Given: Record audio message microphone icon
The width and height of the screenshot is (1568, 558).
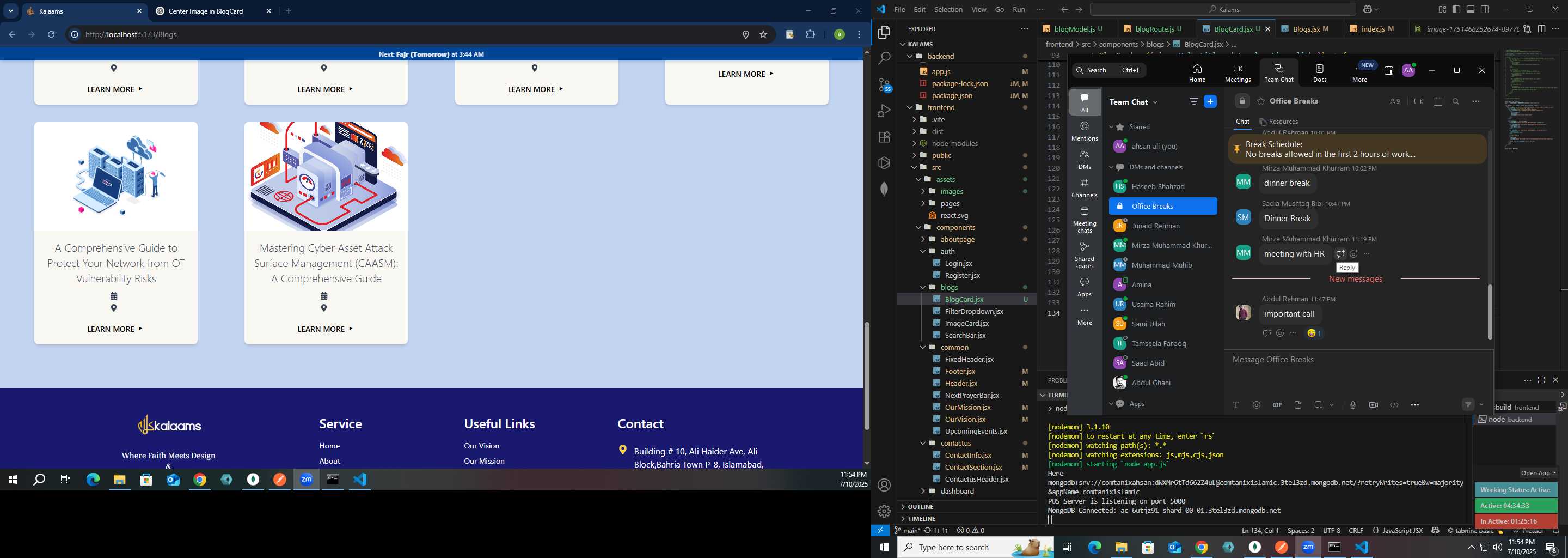Looking at the screenshot, I should point(1352,405).
